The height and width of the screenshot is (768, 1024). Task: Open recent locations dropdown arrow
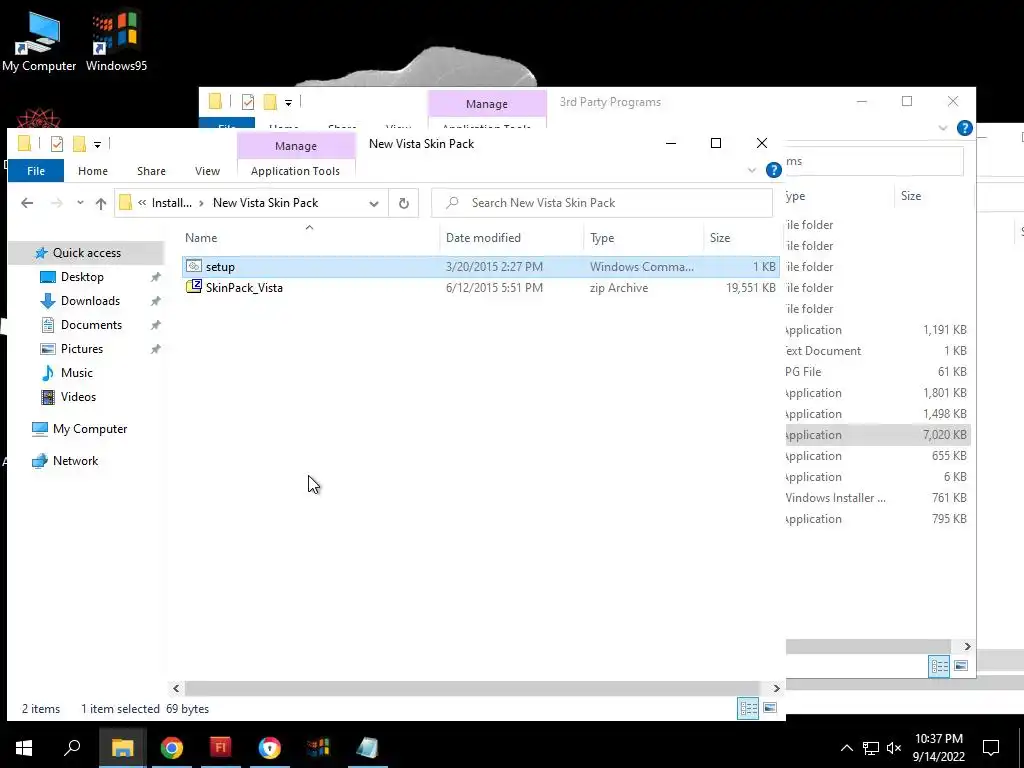[x=80, y=203]
